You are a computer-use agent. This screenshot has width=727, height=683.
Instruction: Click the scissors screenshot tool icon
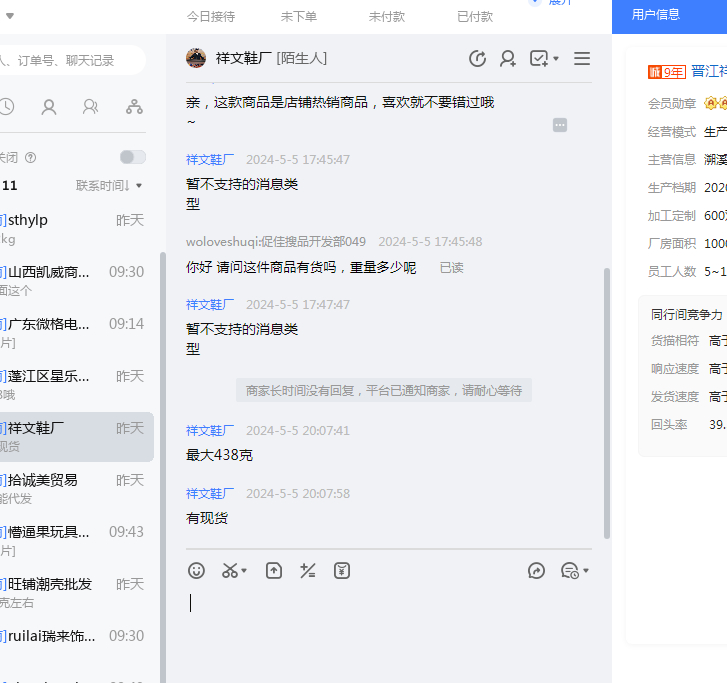click(230, 571)
